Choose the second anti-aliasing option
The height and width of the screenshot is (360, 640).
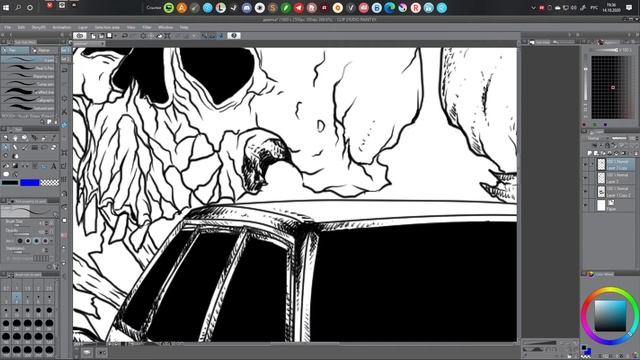28,241
